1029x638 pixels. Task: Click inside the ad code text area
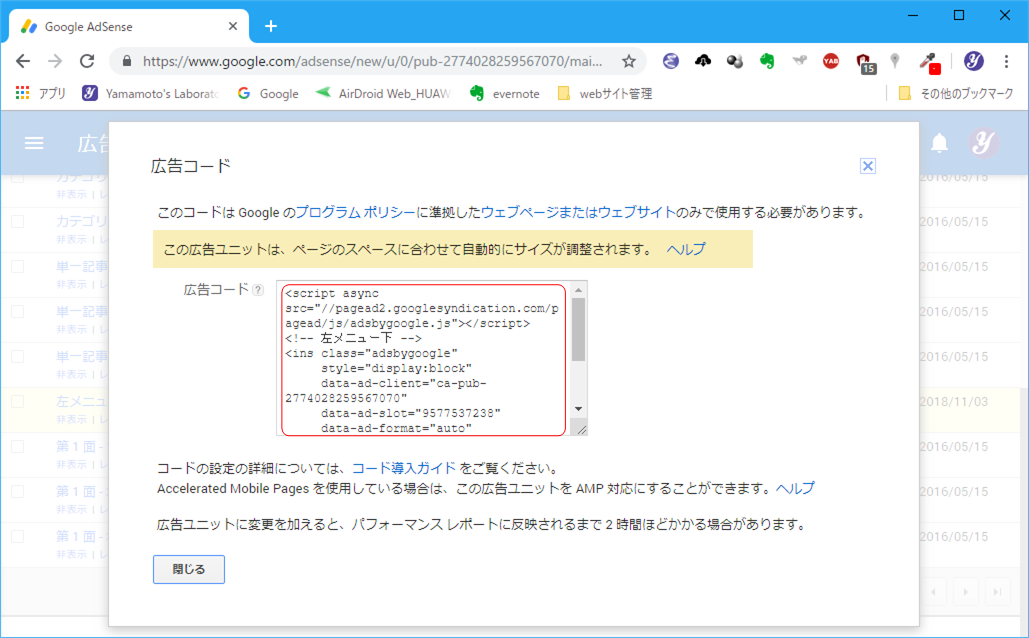coord(423,360)
